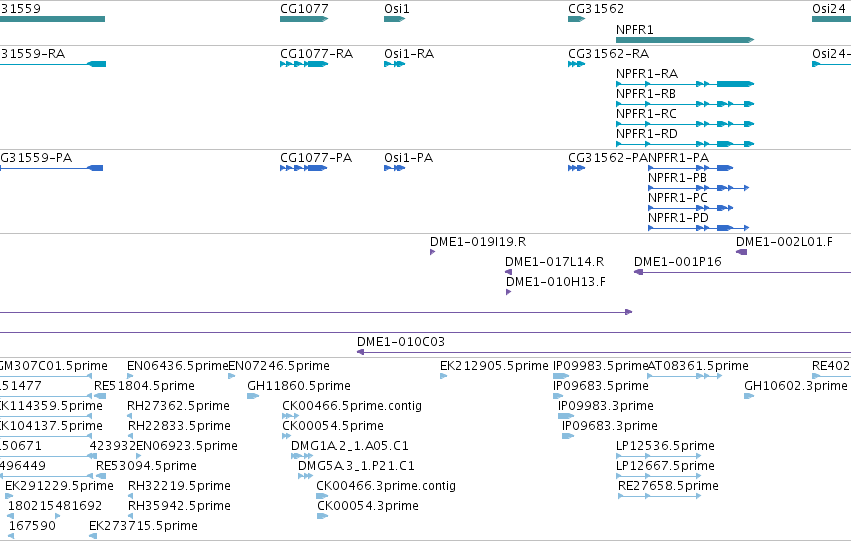
Task: Click the Osi1-PA protein feature
Action: point(395,168)
